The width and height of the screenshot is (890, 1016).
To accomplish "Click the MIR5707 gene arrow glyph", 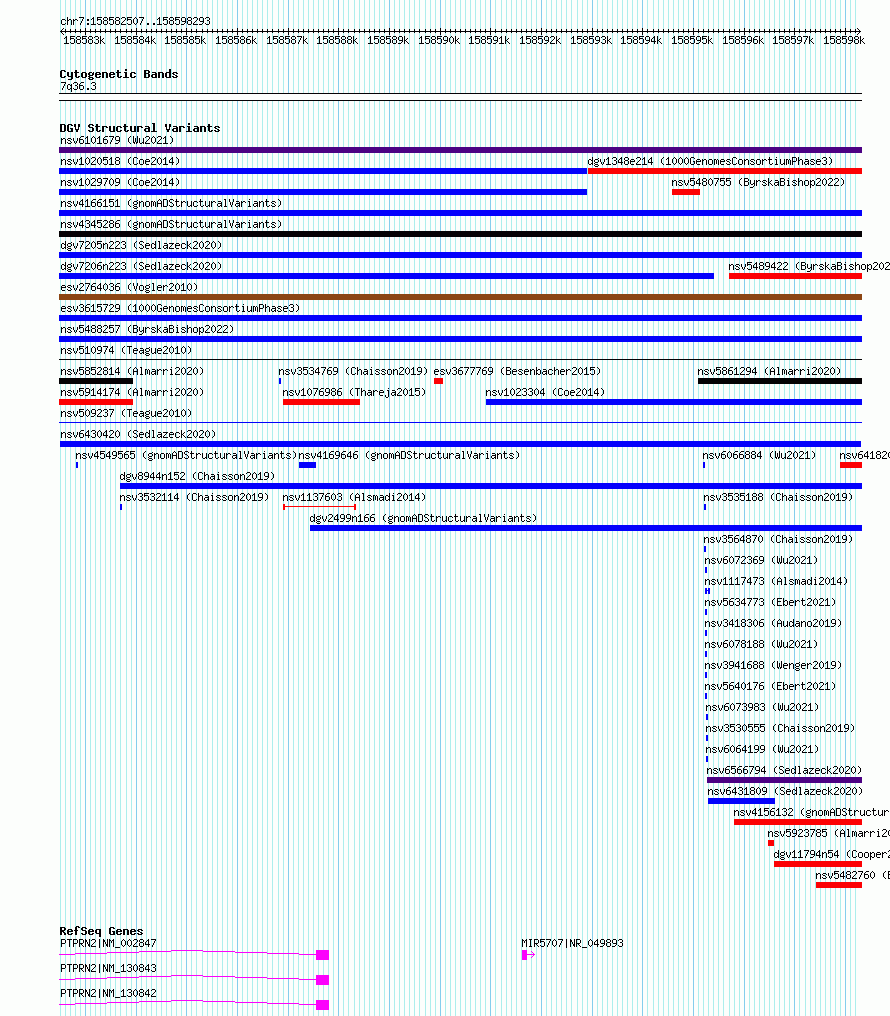I will click(528, 954).
